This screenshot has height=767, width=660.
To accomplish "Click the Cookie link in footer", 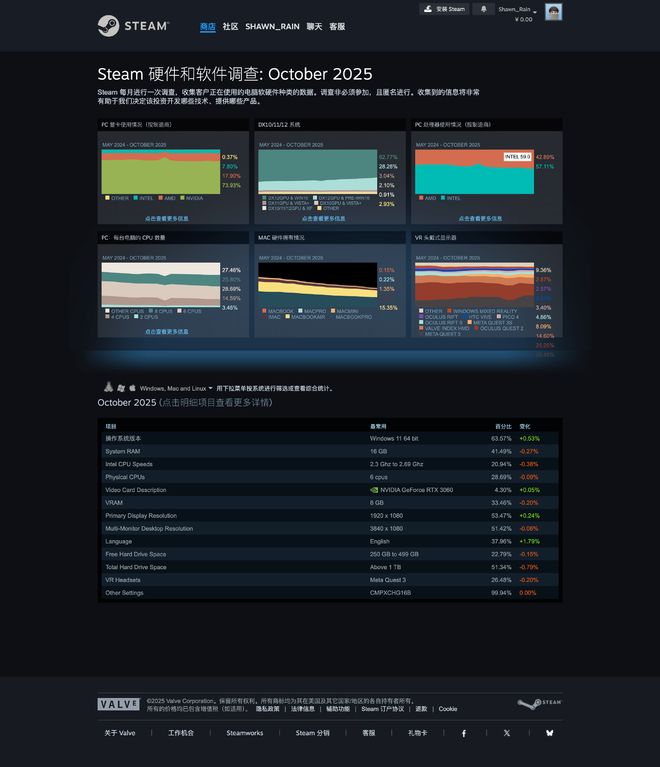I will 448,709.
